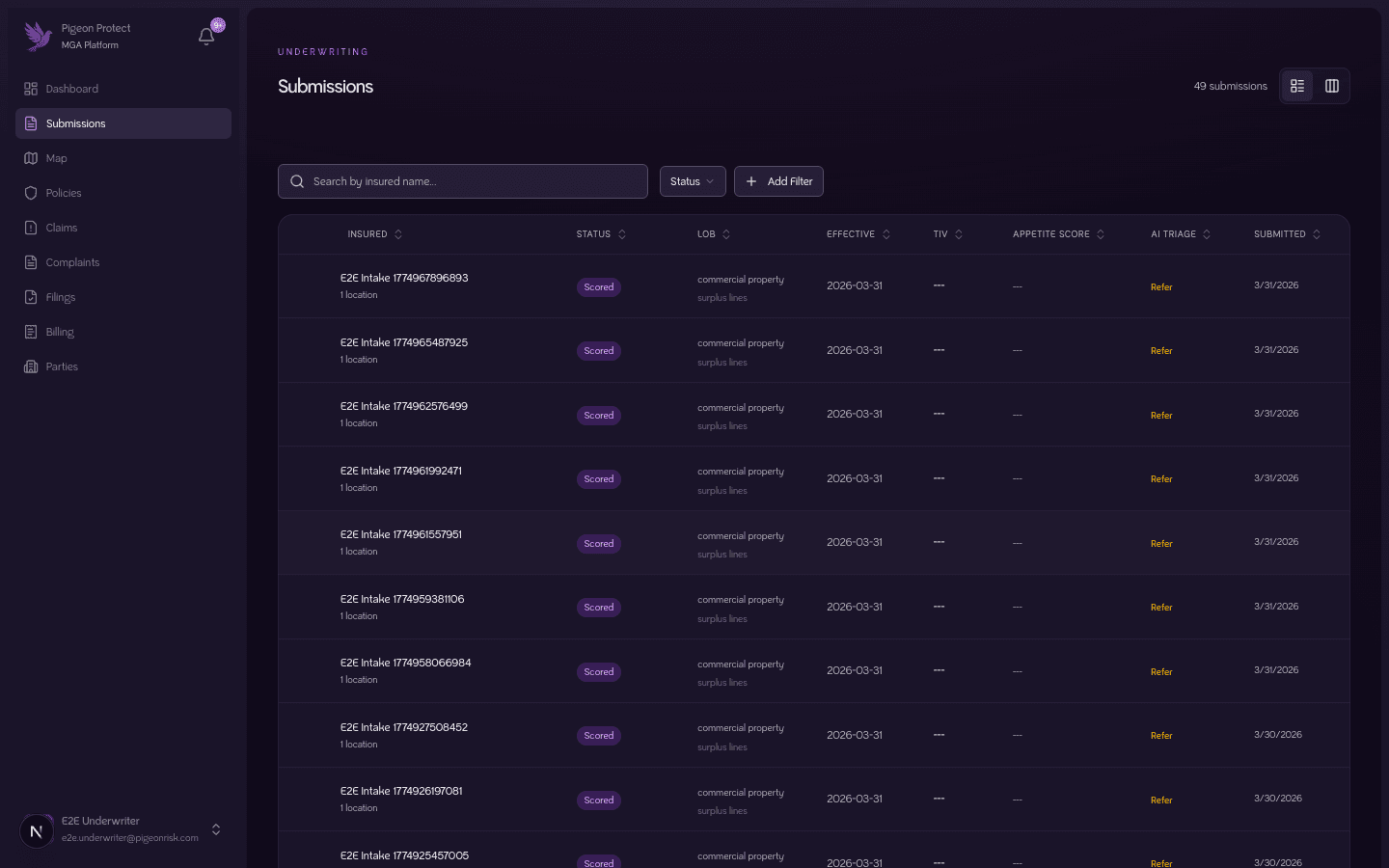Viewport: 1389px width, 868px height.
Task: Open the notification bell with 99+ badge
Action: click(x=205, y=37)
